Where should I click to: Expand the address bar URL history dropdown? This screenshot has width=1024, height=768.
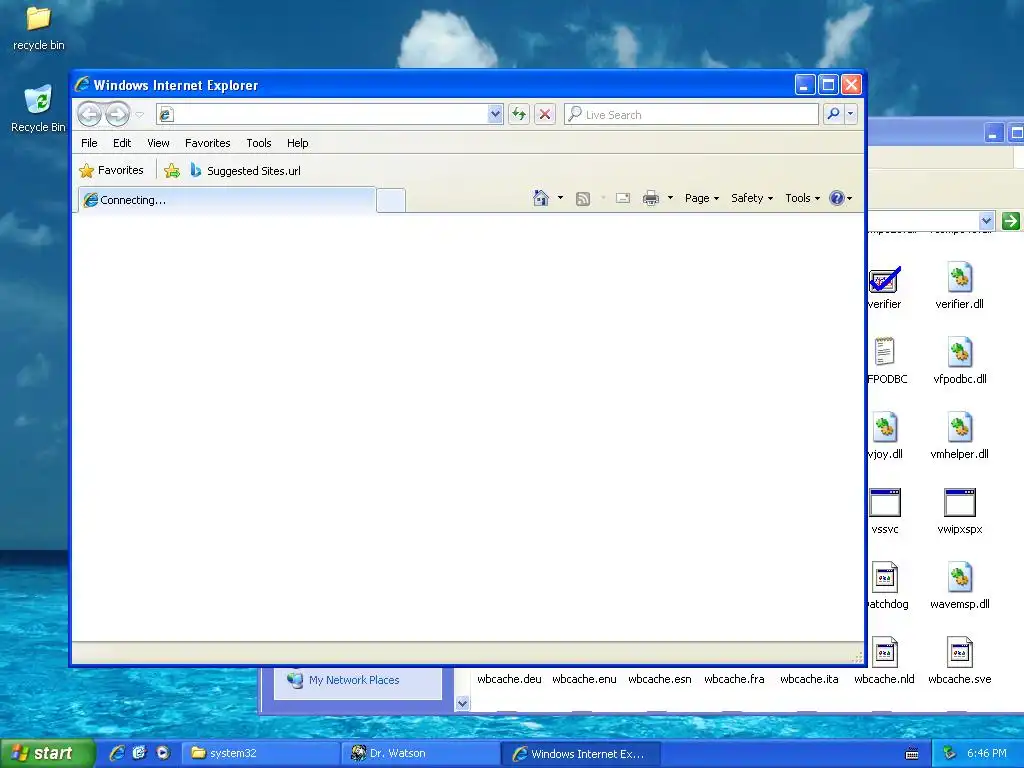click(495, 114)
